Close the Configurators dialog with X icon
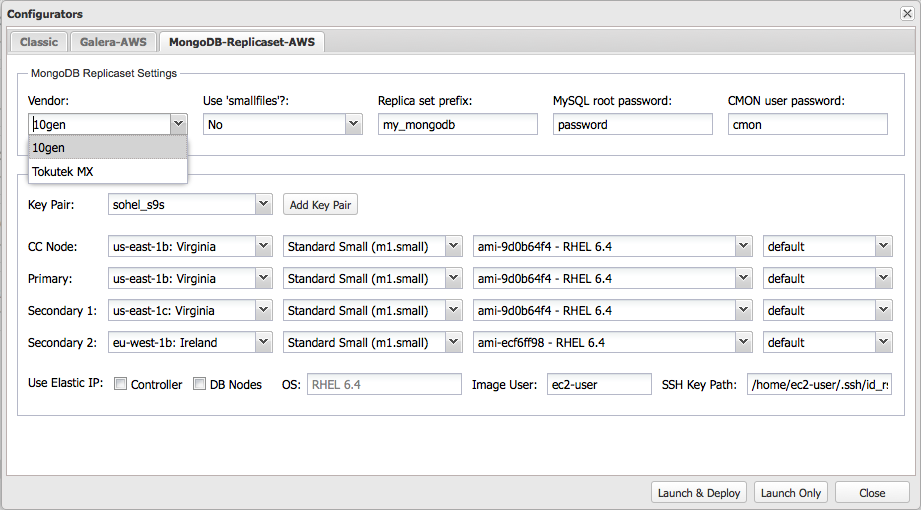 click(x=907, y=14)
